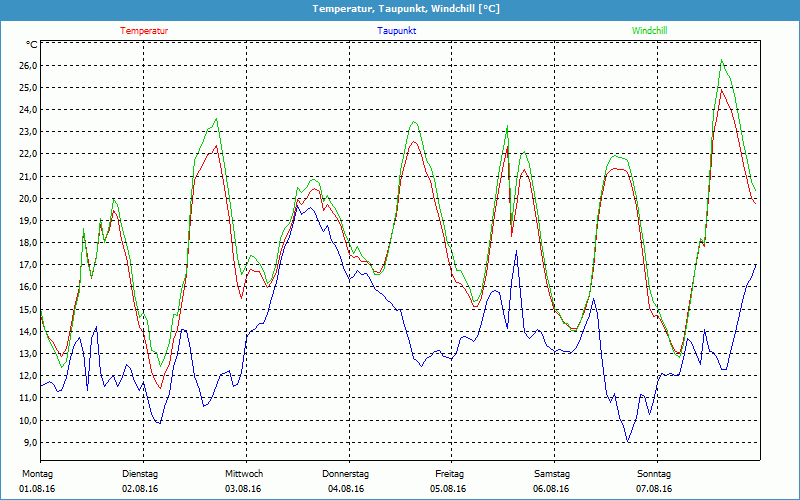This screenshot has width=800, height=500.
Task: Click the 25,0 y-axis value
Action: (x=28, y=87)
